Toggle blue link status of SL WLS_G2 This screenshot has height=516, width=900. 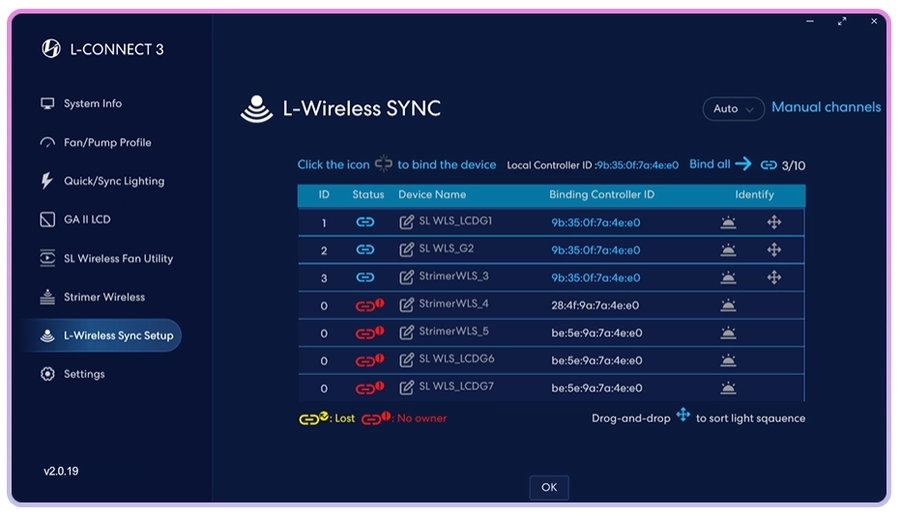pos(365,250)
